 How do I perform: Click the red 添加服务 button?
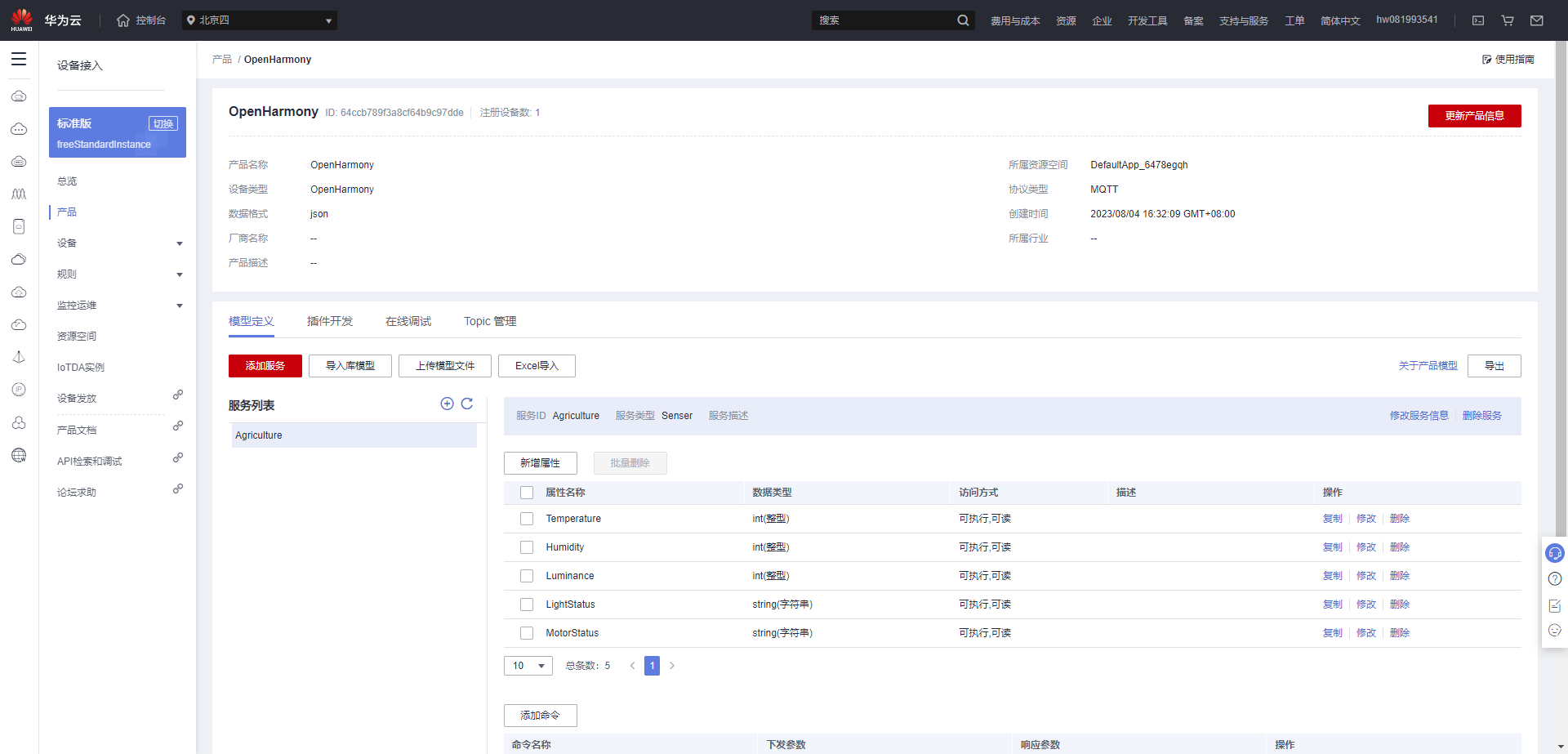click(265, 366)
